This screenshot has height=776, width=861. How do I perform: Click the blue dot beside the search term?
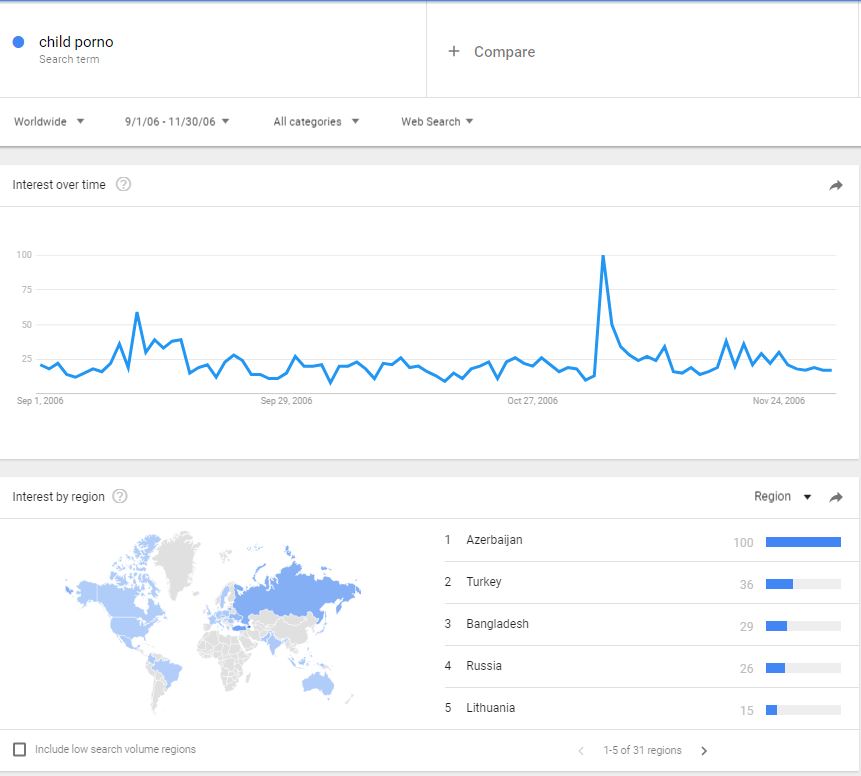pos(18,42)
